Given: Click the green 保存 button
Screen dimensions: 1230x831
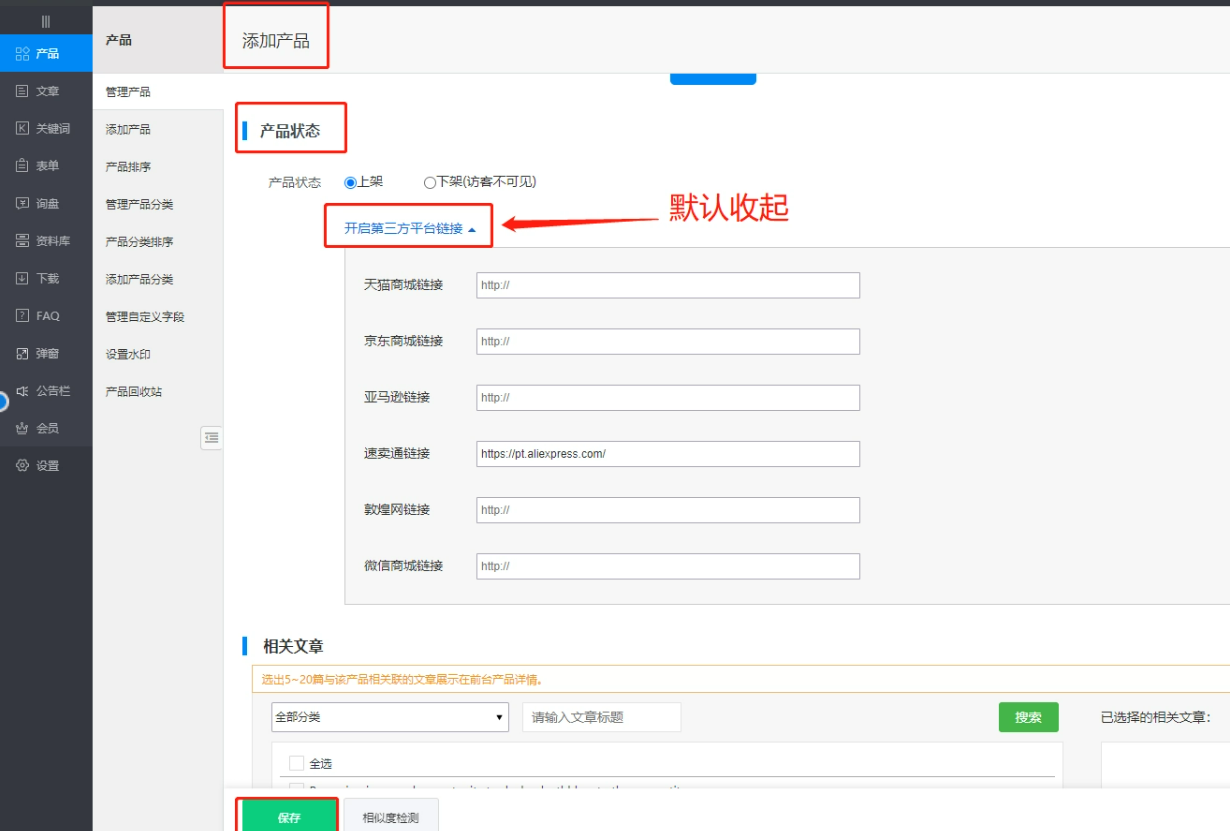Looking at the screenshot, I should click(x=289, y=817).
